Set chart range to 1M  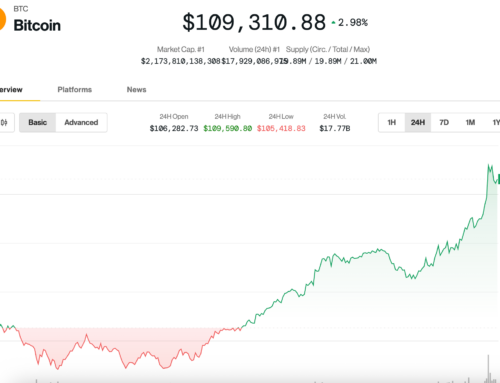[x=470, y=123]
